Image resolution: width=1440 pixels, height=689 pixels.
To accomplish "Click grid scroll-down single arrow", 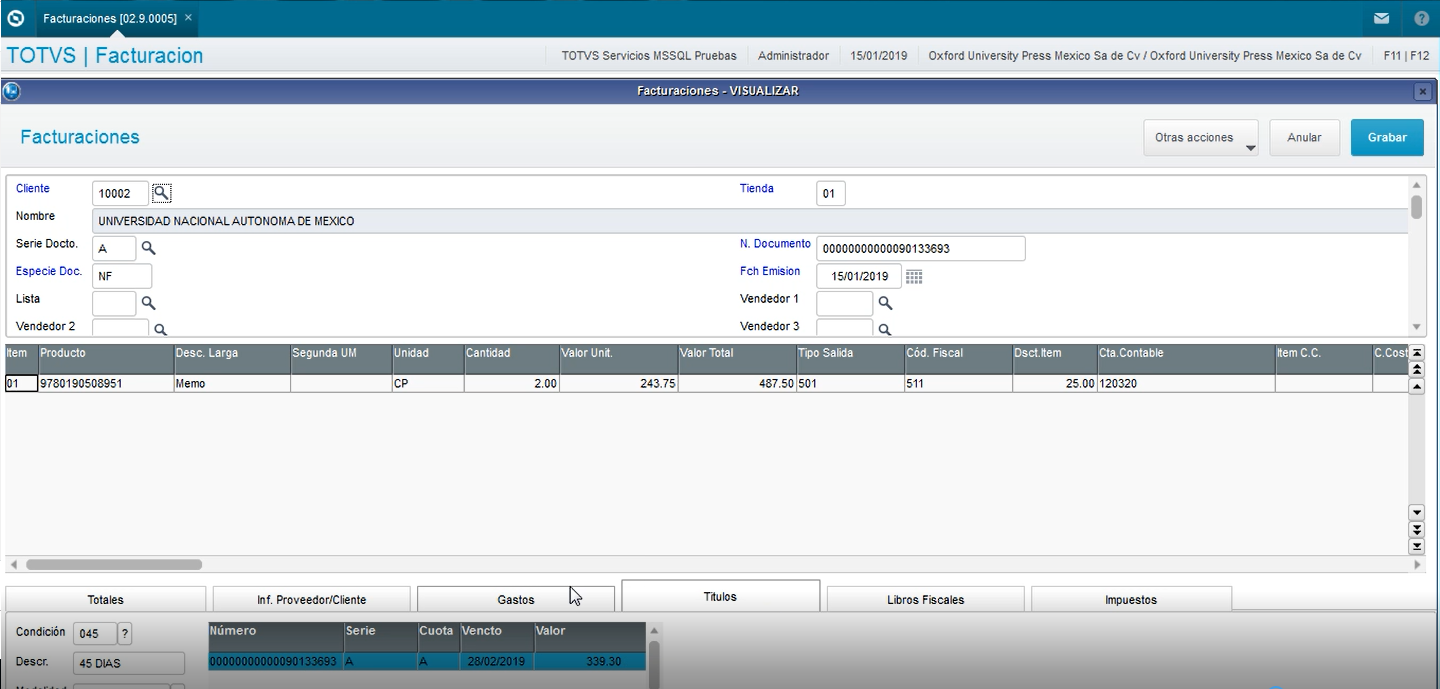I will click(x=1416, y=512).
